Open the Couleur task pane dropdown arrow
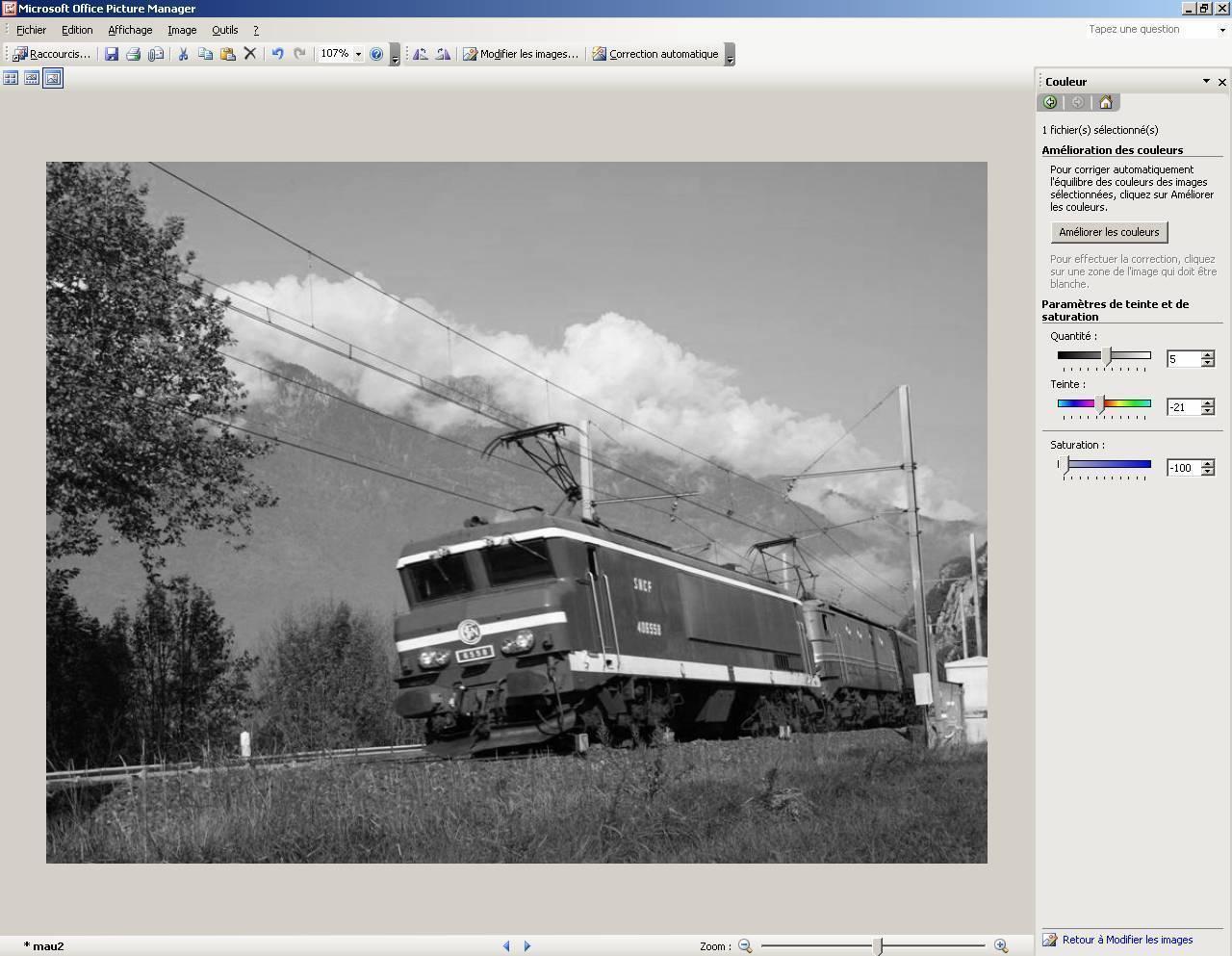The width and height of the screenshot is (1232, 956). [1206, 82]
